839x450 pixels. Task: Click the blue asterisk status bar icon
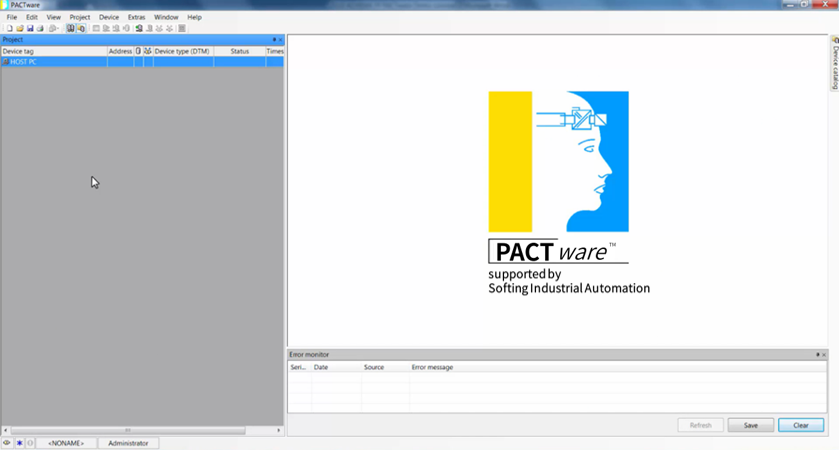(x=19, y=443)
